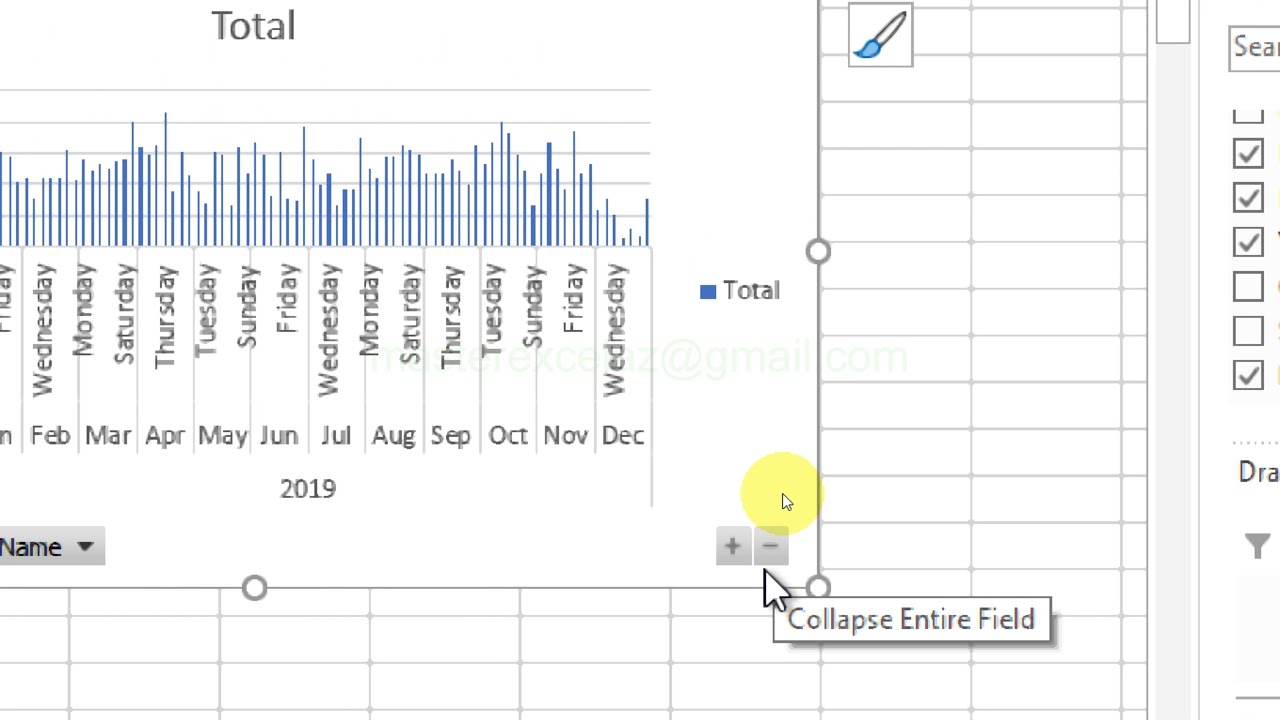
Task: Click the blue Total legend marker
Action: click(x=708, y=291)
